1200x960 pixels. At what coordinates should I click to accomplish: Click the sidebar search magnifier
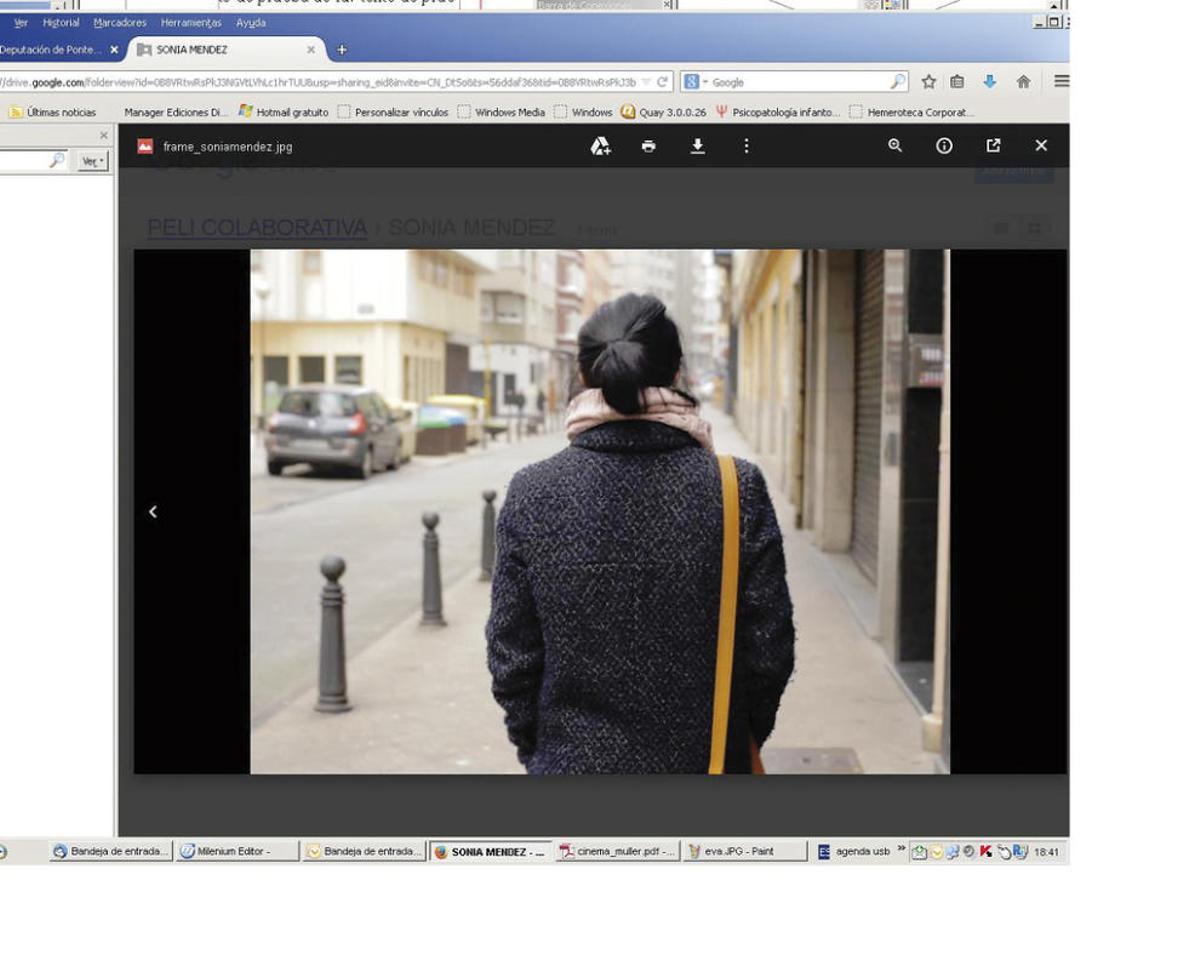57,160
